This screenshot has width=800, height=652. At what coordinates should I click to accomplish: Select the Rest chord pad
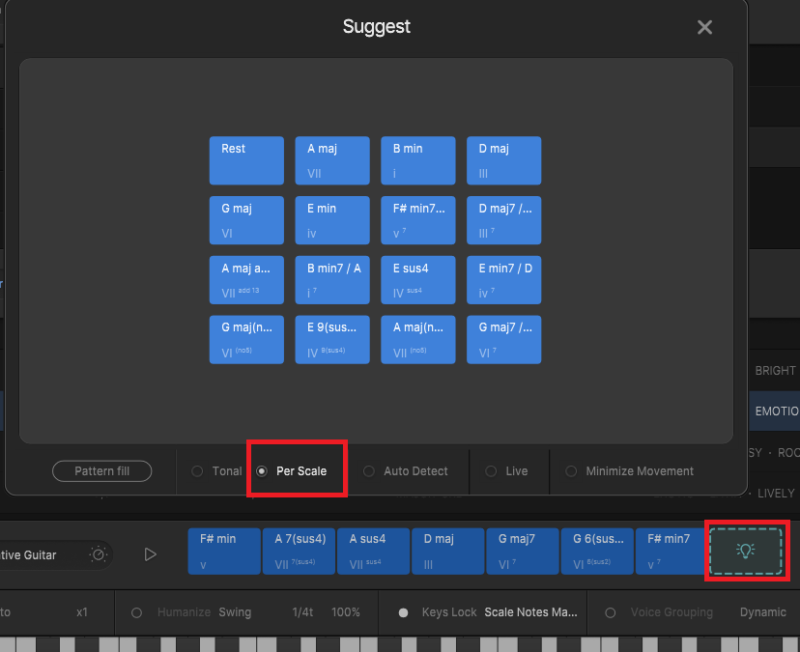246,160
